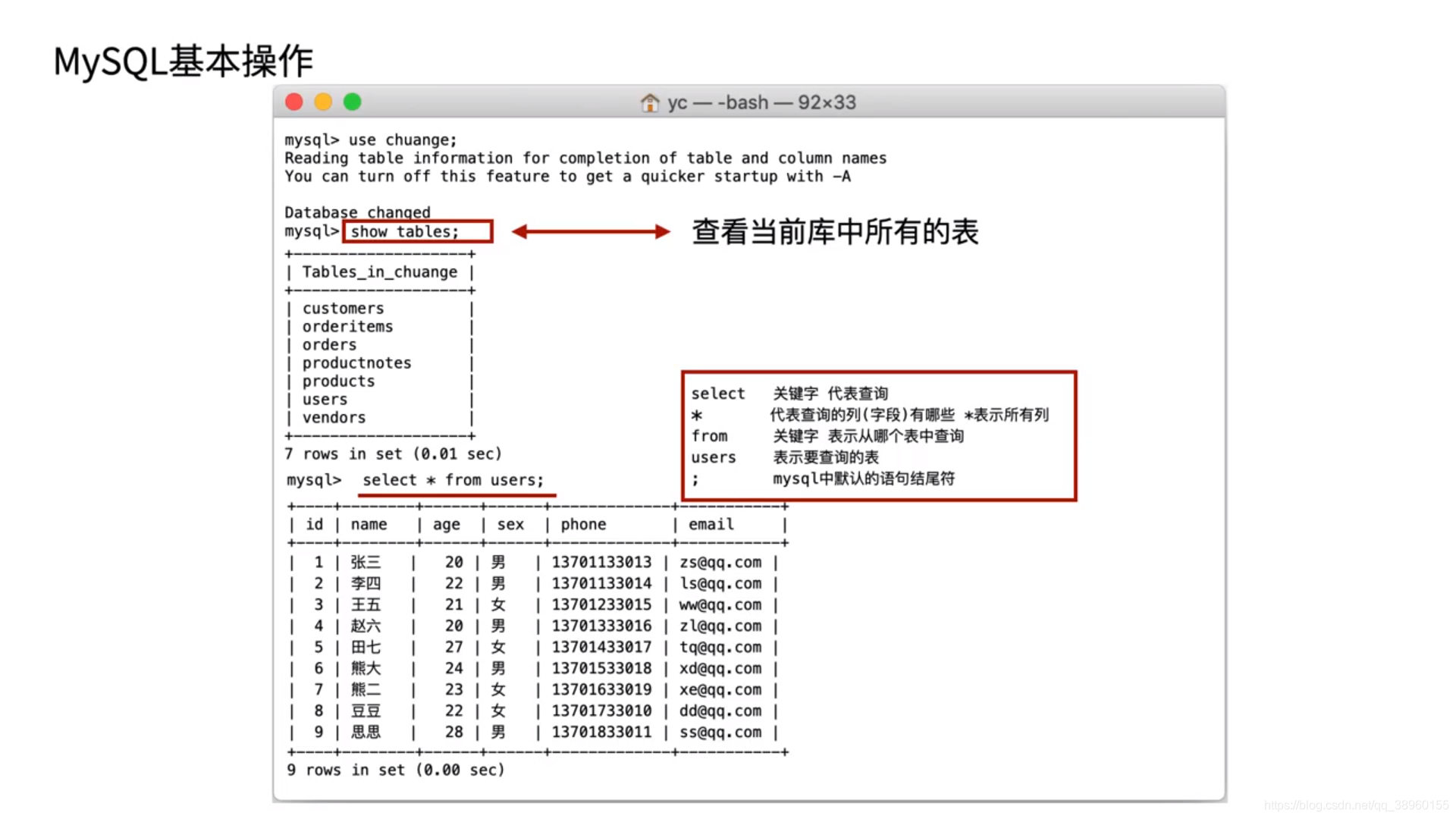The height and width of the screenshot is (819, 1456).
Task: Select the 'vendors' table row
Action: click(x=334, y=418)
